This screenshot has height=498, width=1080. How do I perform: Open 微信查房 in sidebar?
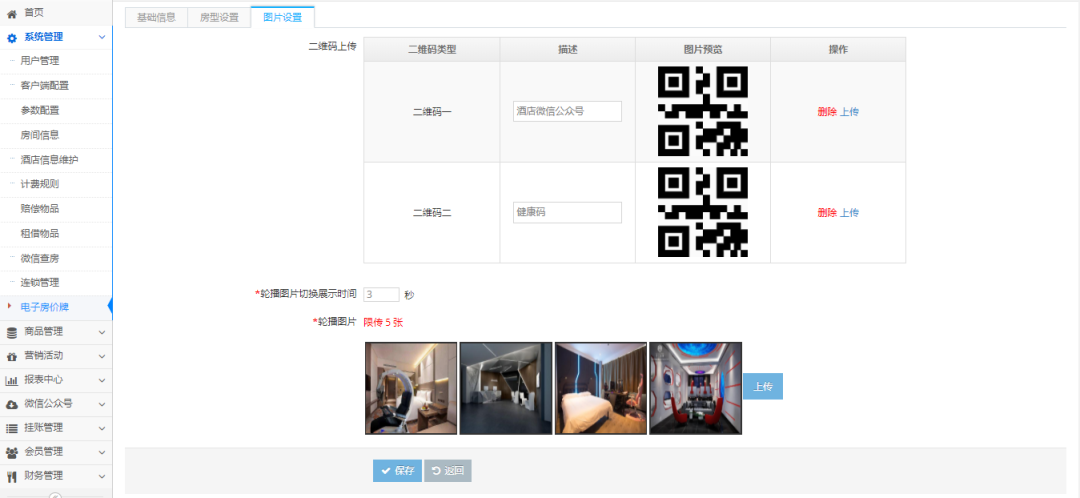click(x=40, y=258)
